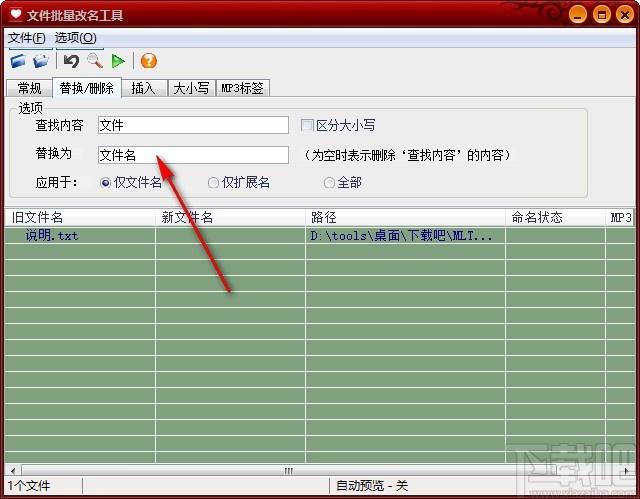The height and width of the screenshot is (499, 640).
Task: Switch to the 常规 tab
Action: [29, 88]
